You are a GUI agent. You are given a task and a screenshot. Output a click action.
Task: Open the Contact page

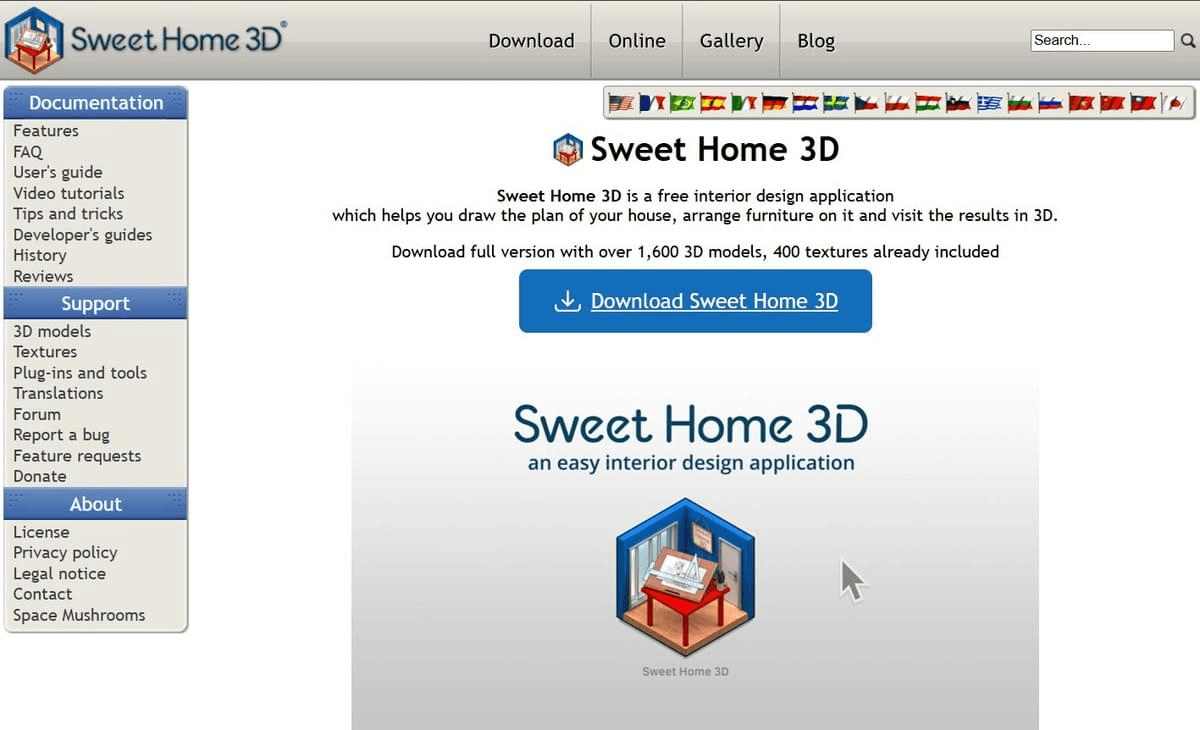[42, 594]
